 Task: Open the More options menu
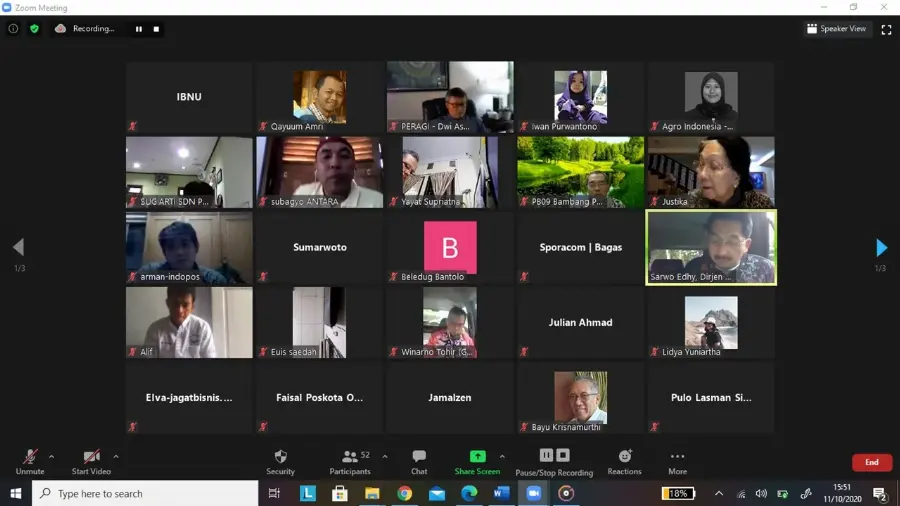[677, 462]
